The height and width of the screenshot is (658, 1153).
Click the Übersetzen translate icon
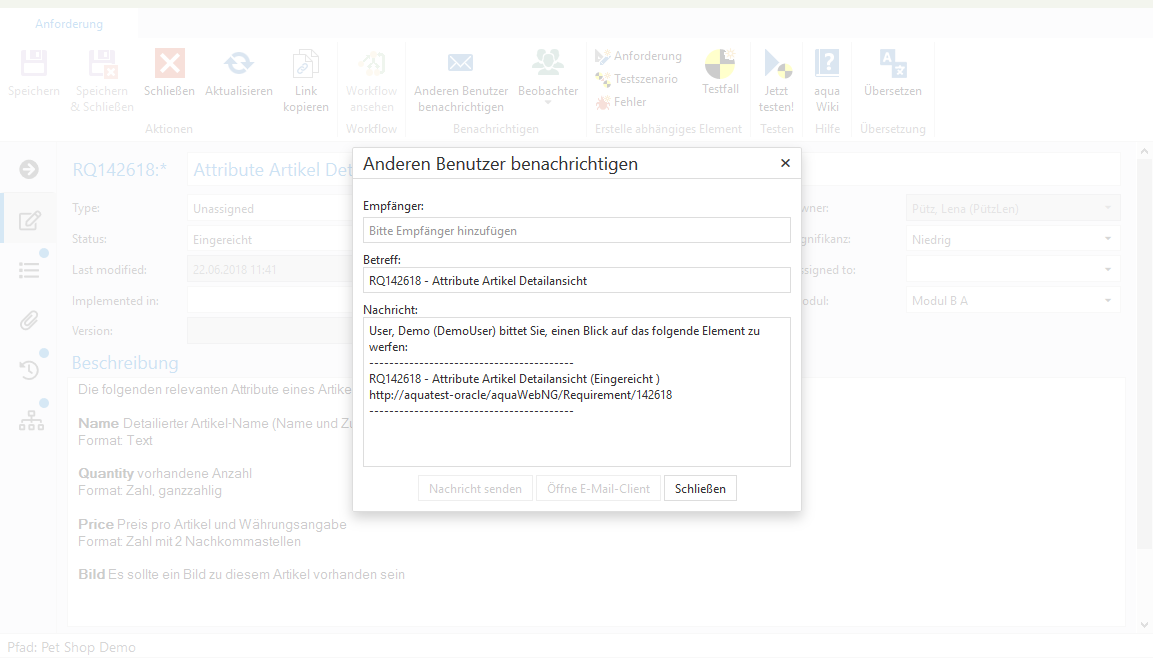click(x=892, y=66)
